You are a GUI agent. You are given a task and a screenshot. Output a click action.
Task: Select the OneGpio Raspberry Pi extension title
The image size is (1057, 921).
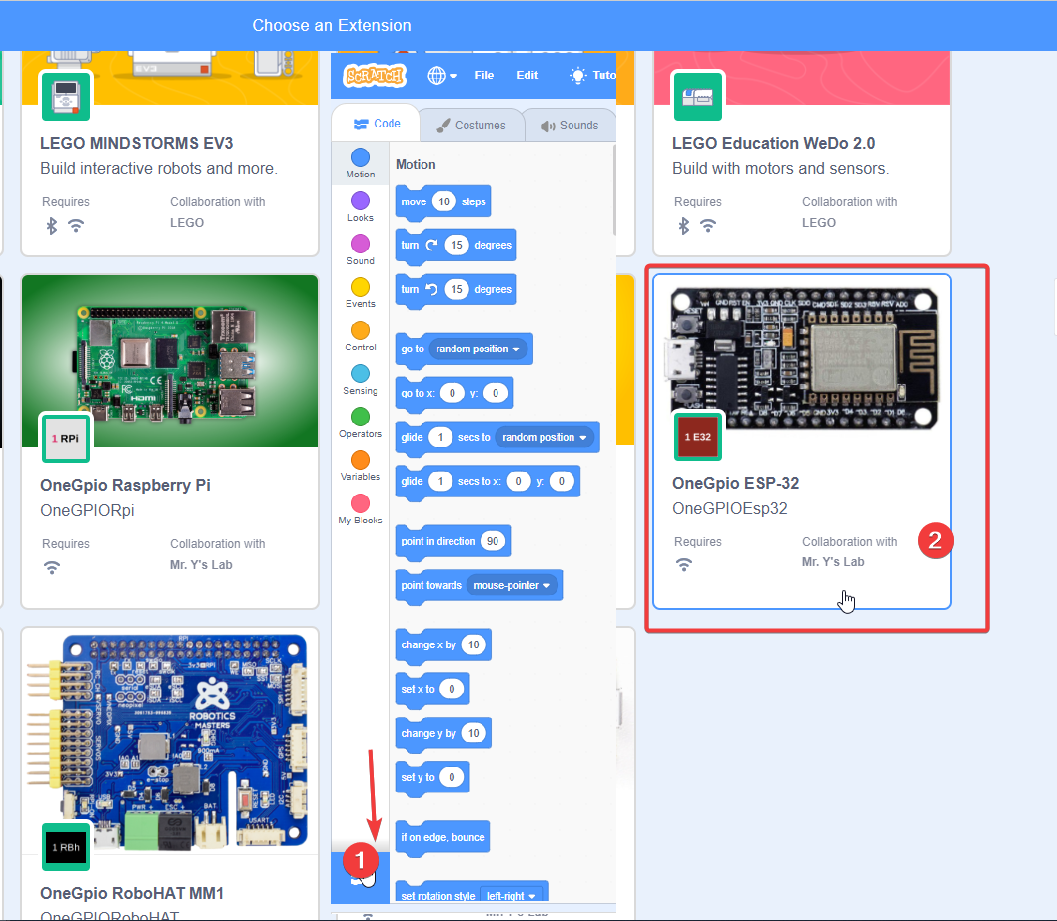[125, 485]
